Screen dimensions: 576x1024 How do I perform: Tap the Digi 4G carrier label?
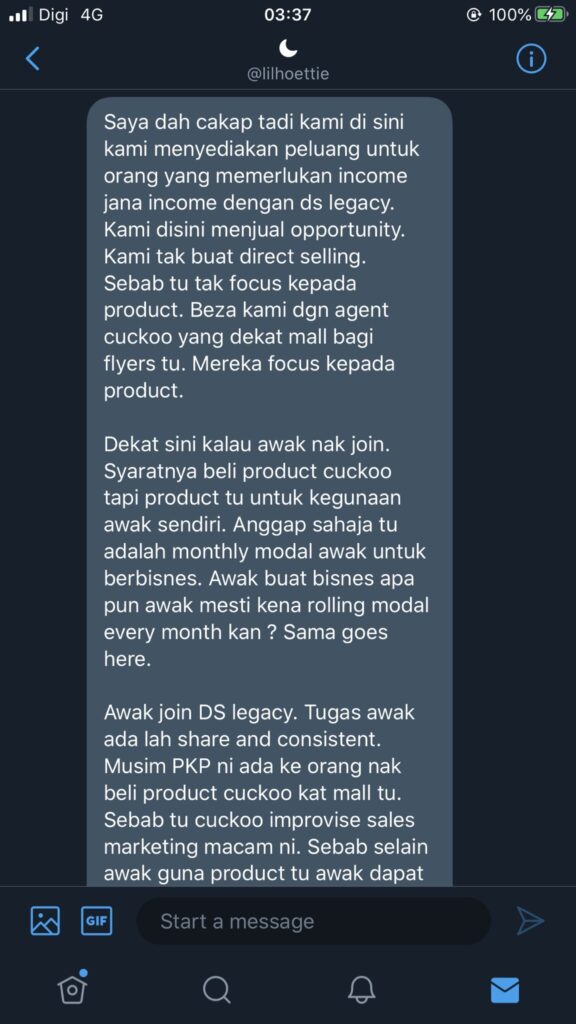click(x=71, y=14)
